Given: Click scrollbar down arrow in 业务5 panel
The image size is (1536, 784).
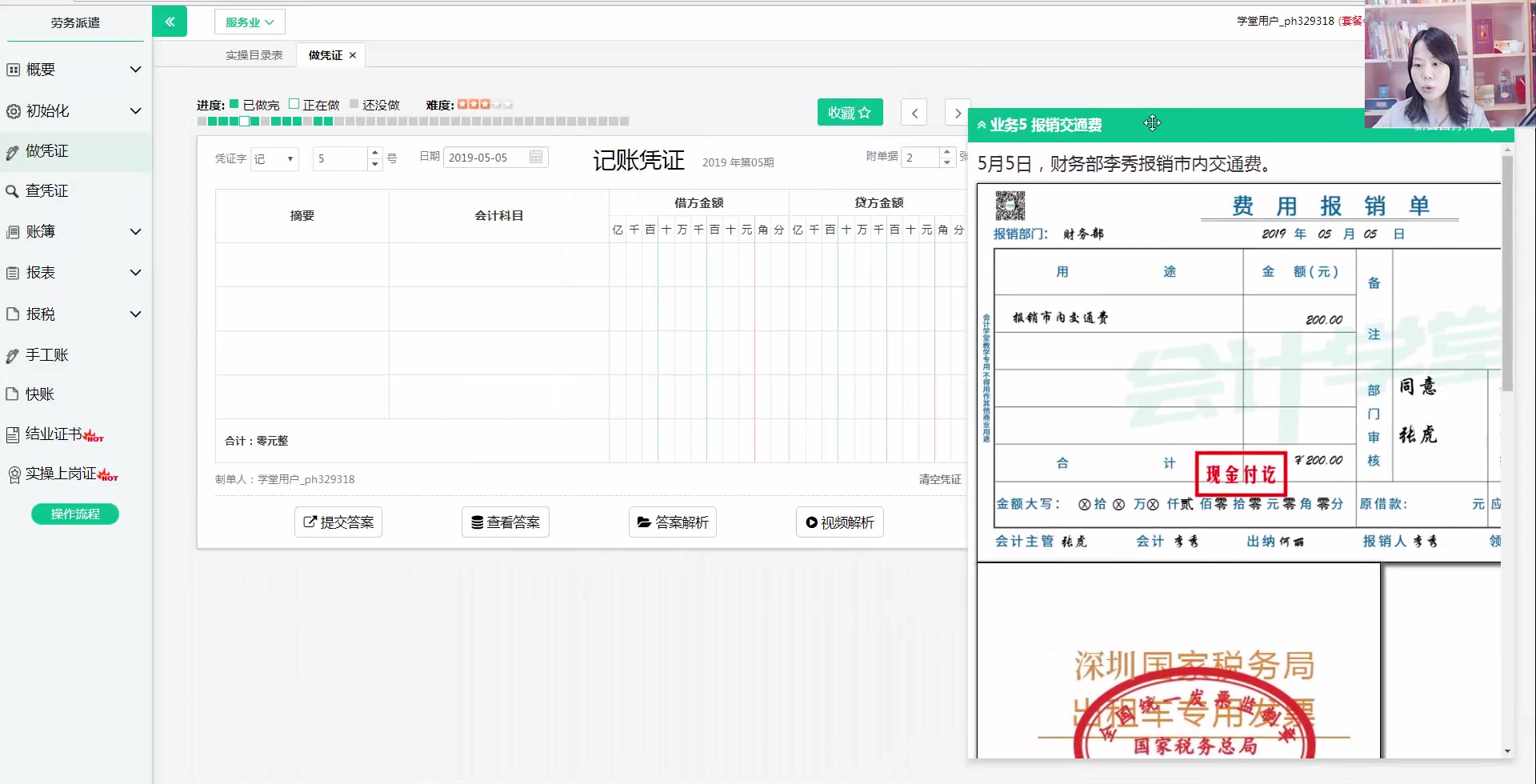Looking at the screenshot, I should (1507, 751).
